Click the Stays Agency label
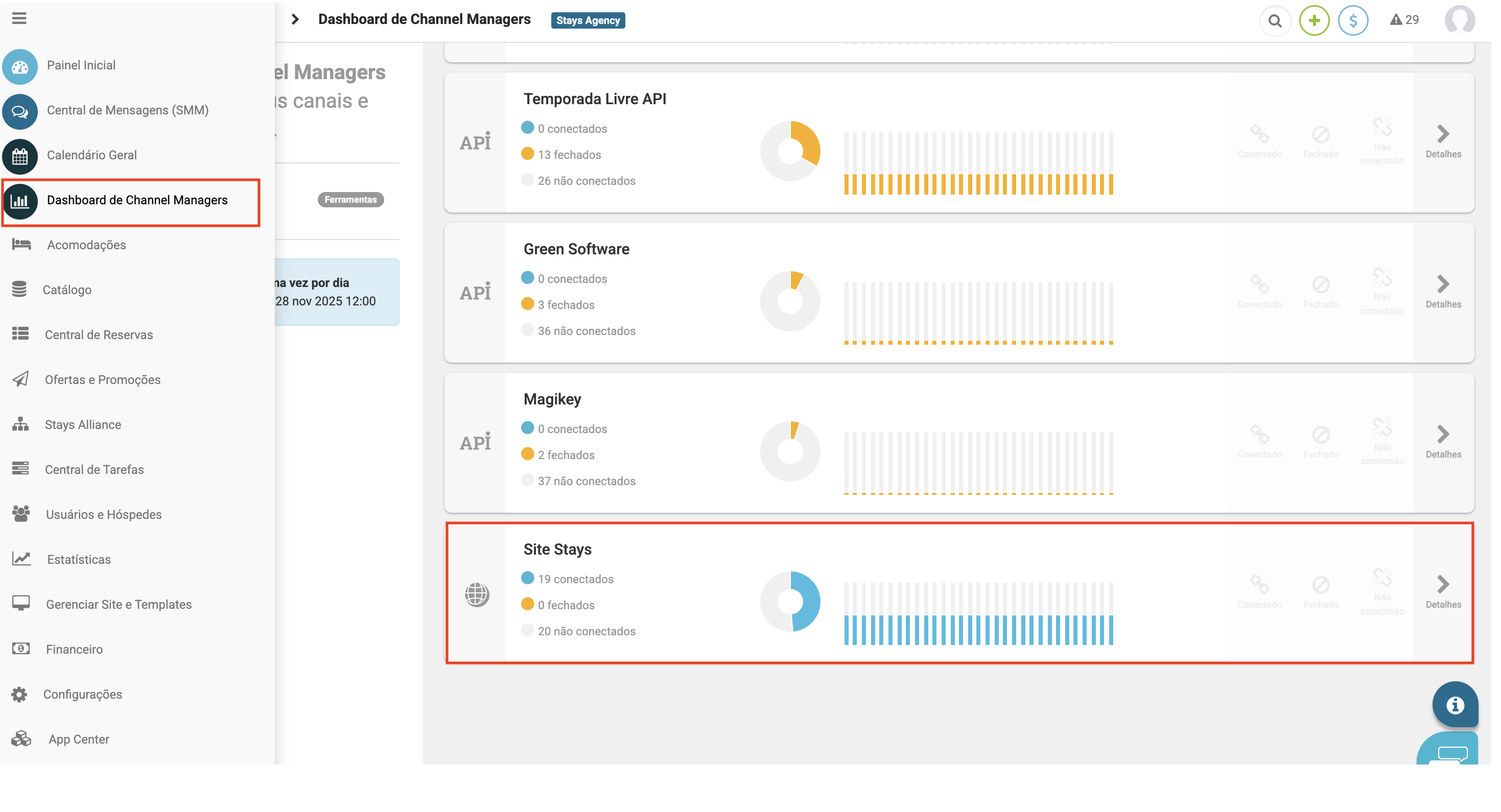Screen dimensions: 1501x812 pos(588,21)
